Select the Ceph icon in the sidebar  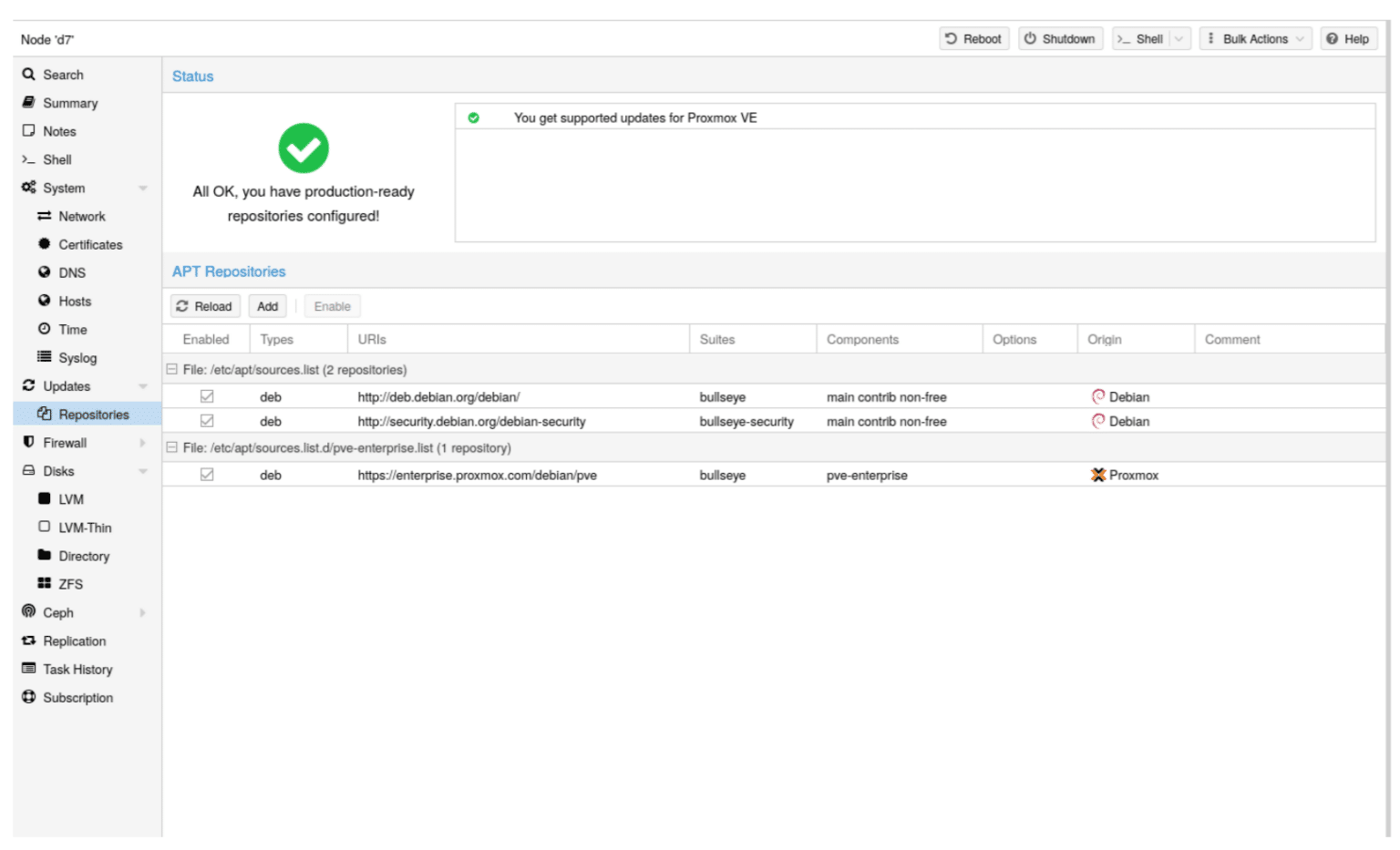(28, 612)
